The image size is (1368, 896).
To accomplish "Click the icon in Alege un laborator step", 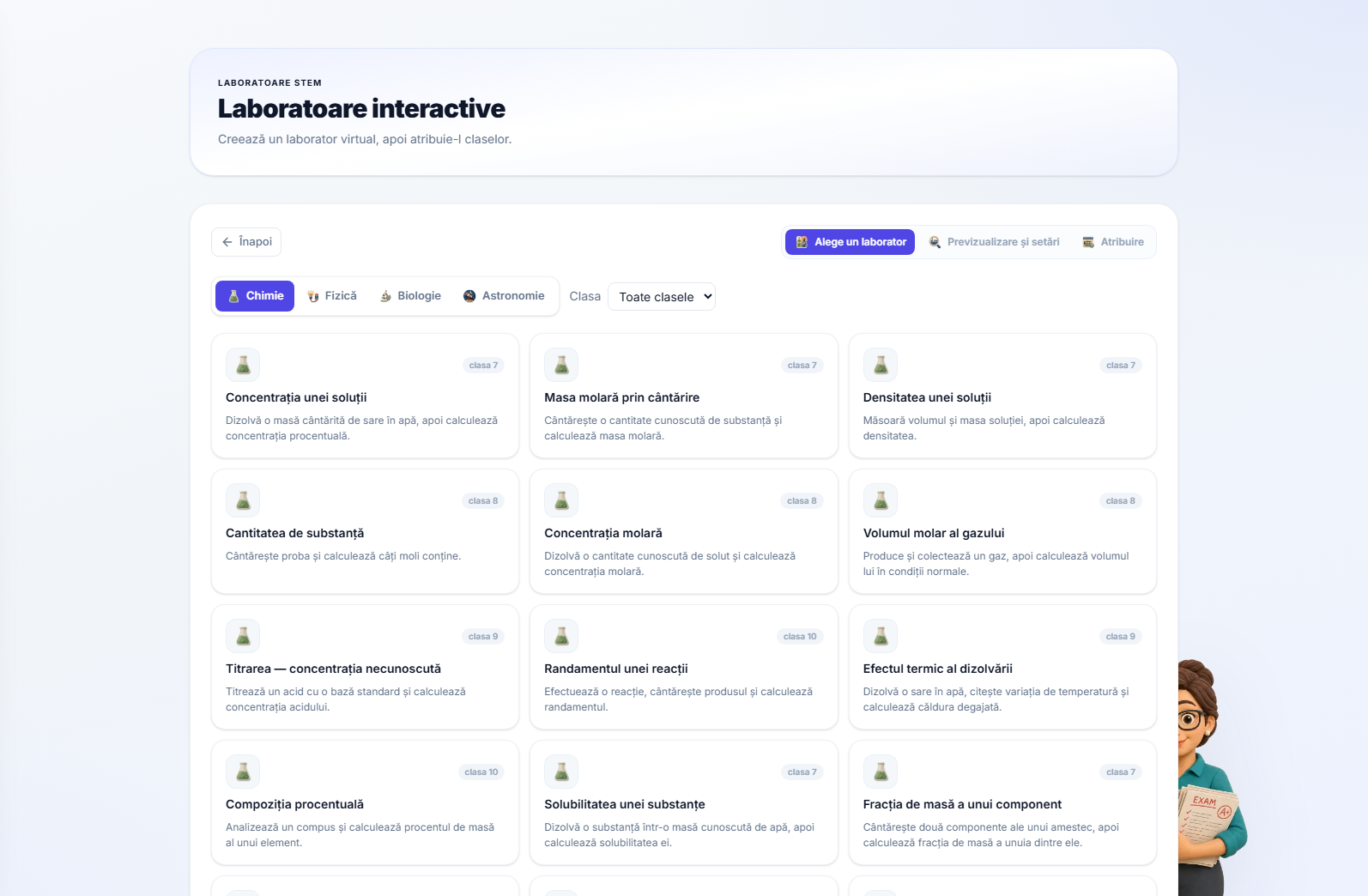I will [x=802, y=242].
